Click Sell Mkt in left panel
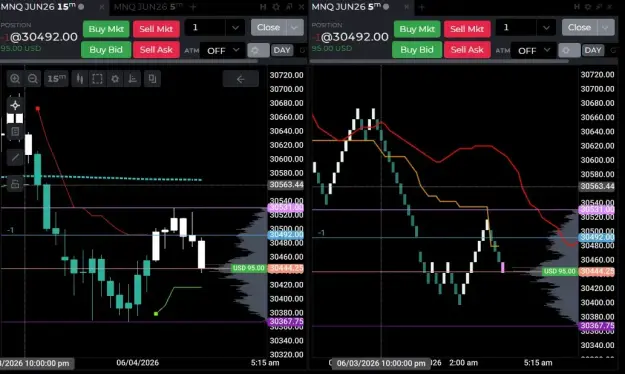This screenshot has width=625, height=374. [156, 29]
